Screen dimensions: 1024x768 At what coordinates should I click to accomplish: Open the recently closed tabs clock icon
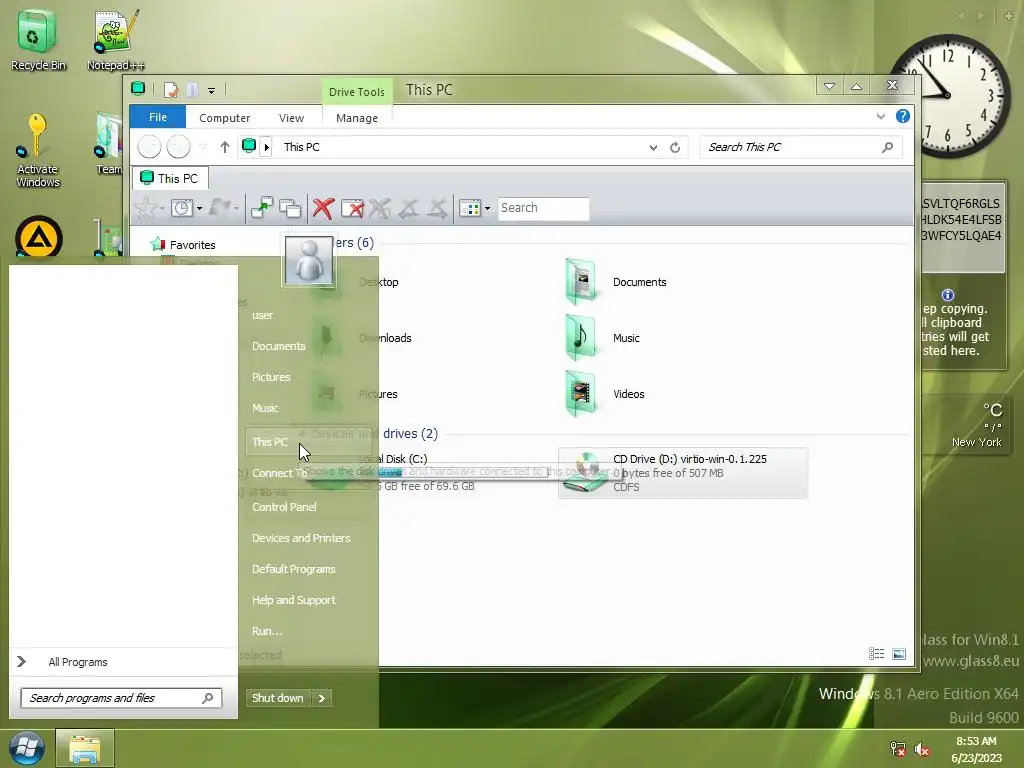pyautogui.click(x=182, y=208)
